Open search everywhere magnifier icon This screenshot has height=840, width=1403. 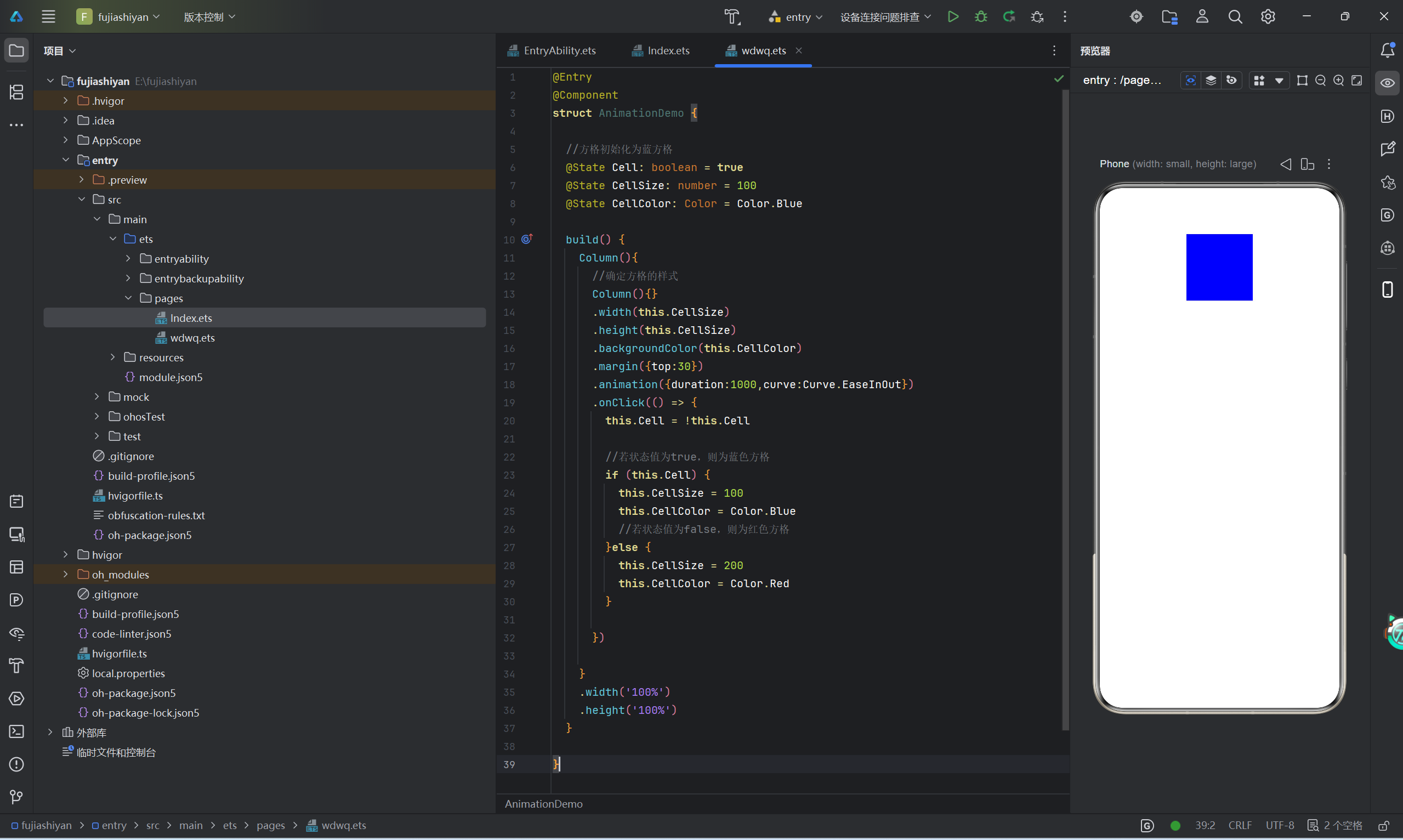click(1235, 16)
